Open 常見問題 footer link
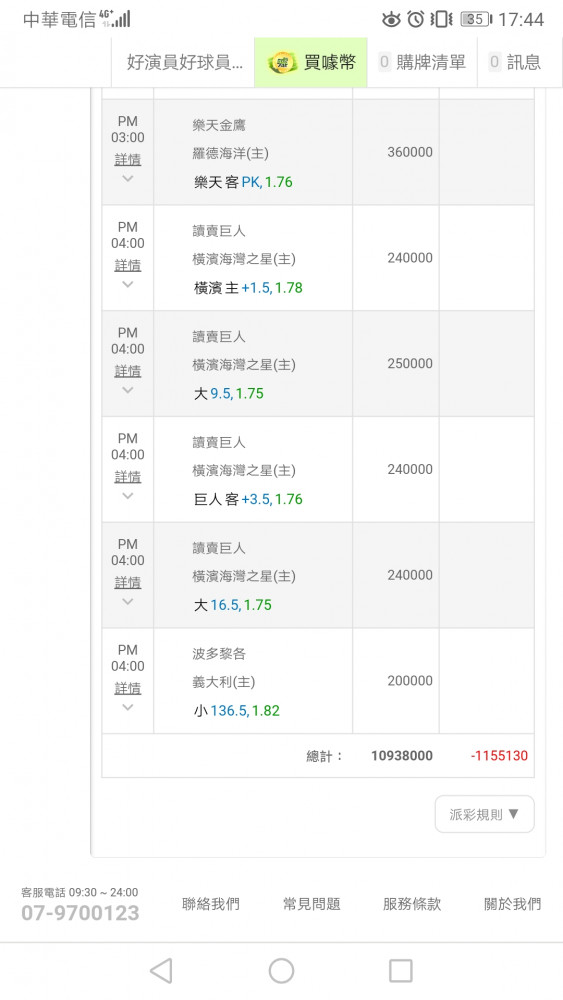This screenshot has height=1000, width=563. (x=311, y=904)
